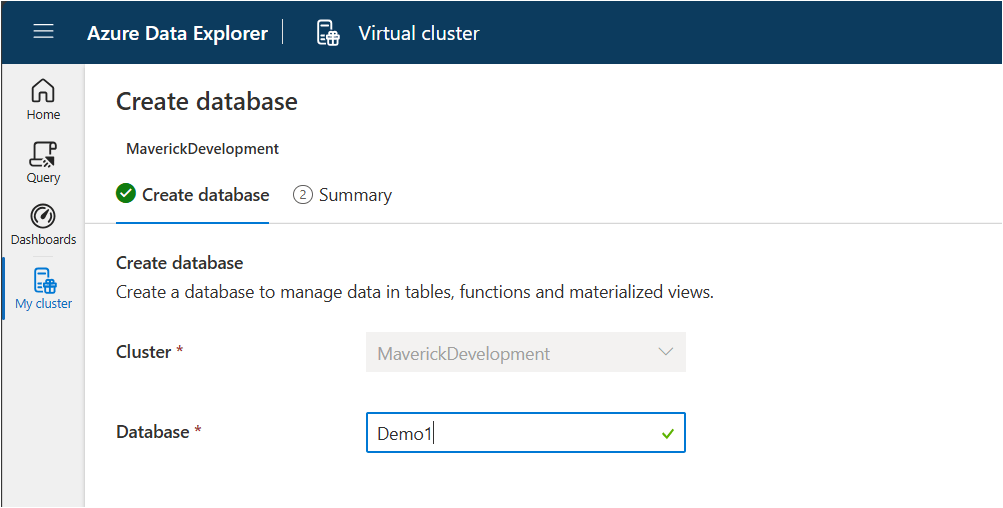Screen dimensions: 1003x508
Task: Click green check icon beside Create database step
Action: coord(126,194)
